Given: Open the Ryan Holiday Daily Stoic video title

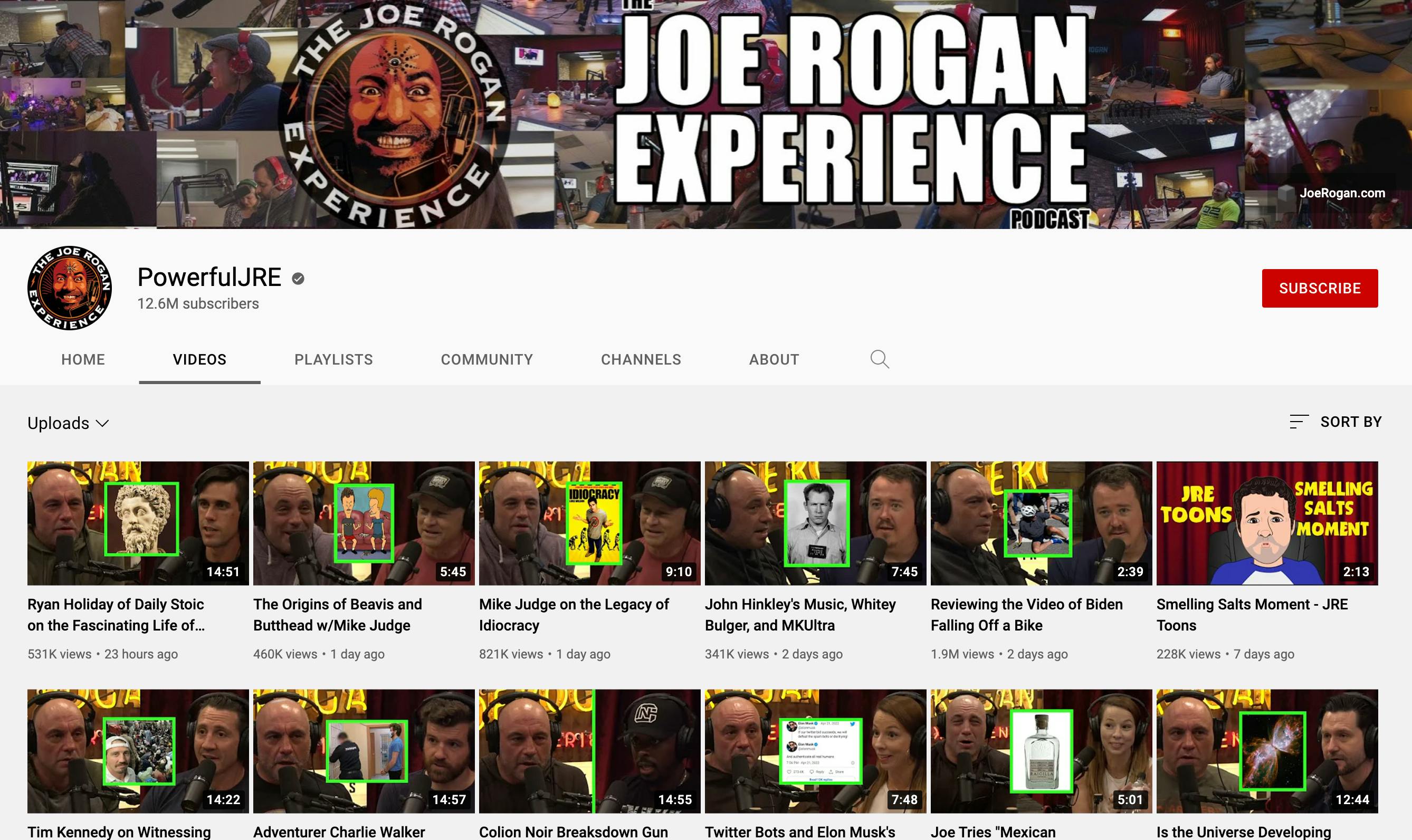Looking at the screenshot, I should pyautogui.click(x=116, y=615).
